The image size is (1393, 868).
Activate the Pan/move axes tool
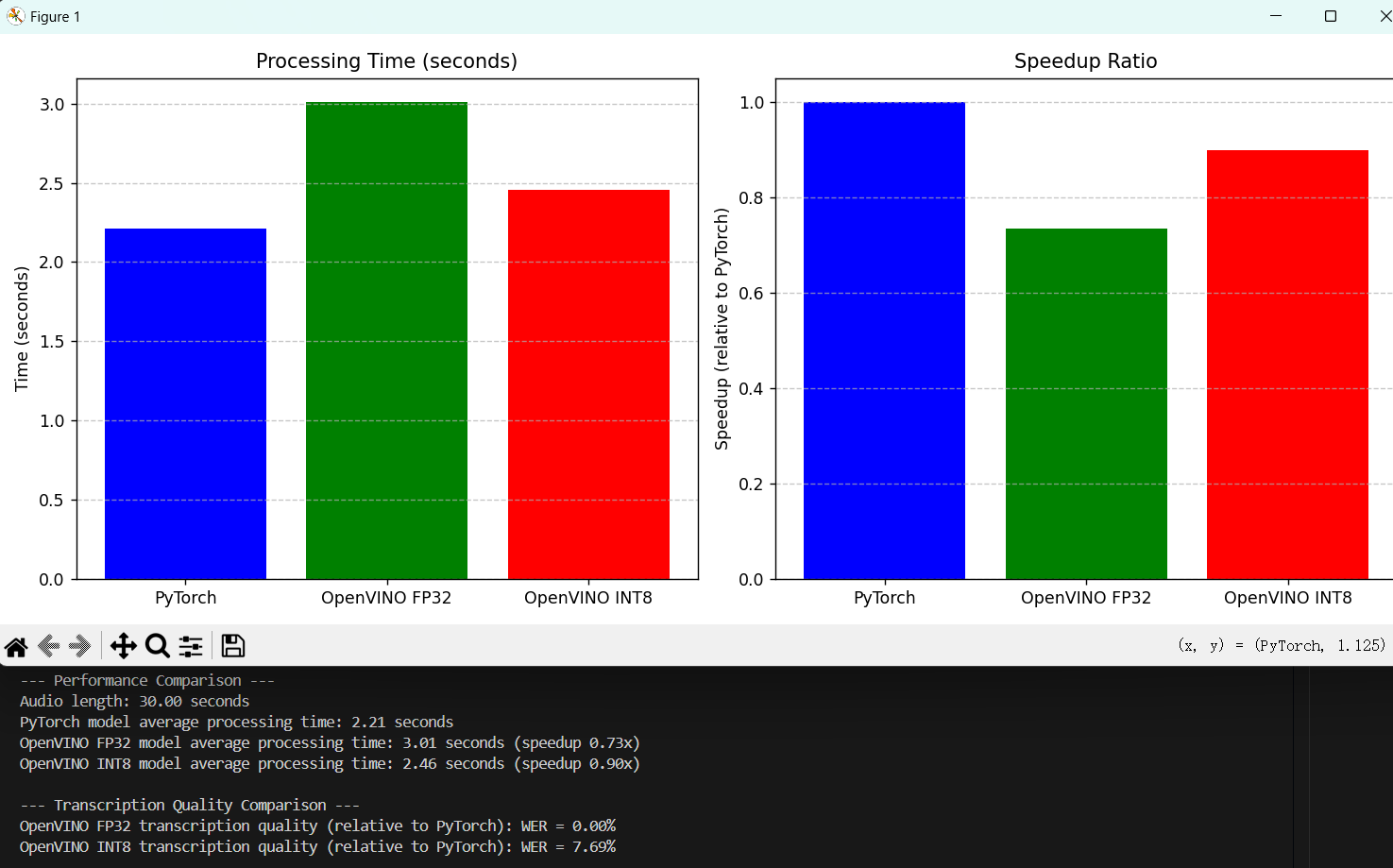(x=124, y=646)
